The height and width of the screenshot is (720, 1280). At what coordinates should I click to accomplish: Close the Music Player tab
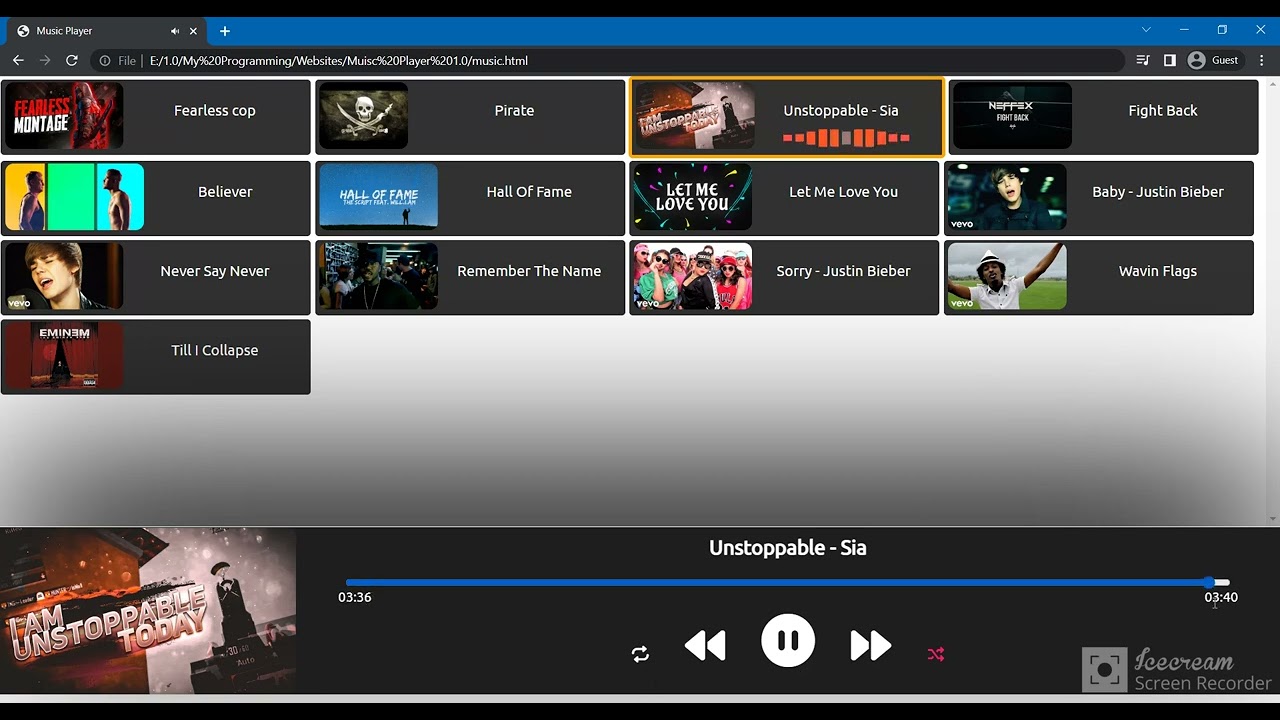click(x=193, y=31)
